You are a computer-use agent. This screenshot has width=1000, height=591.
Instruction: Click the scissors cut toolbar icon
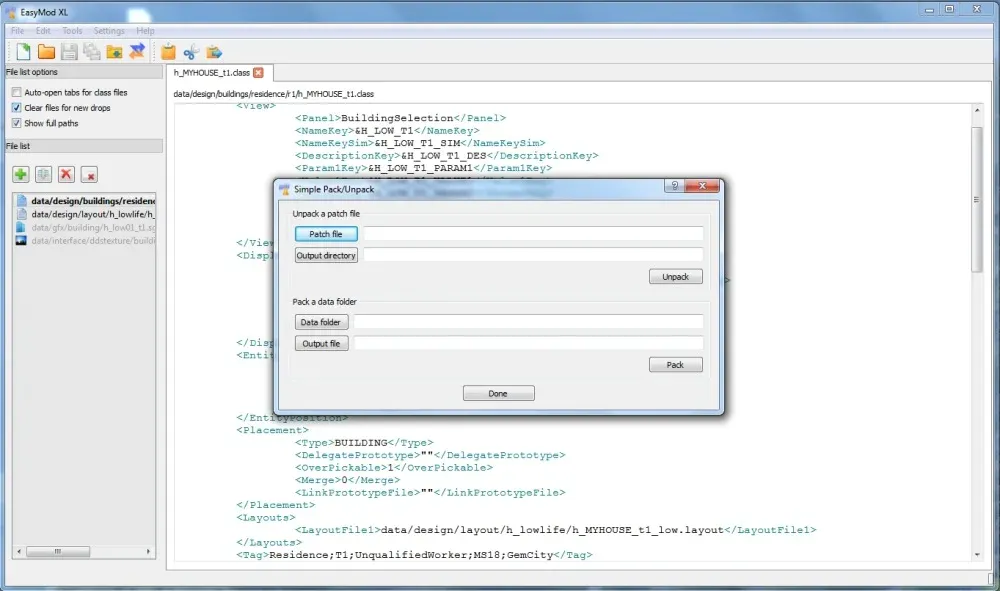191,52
